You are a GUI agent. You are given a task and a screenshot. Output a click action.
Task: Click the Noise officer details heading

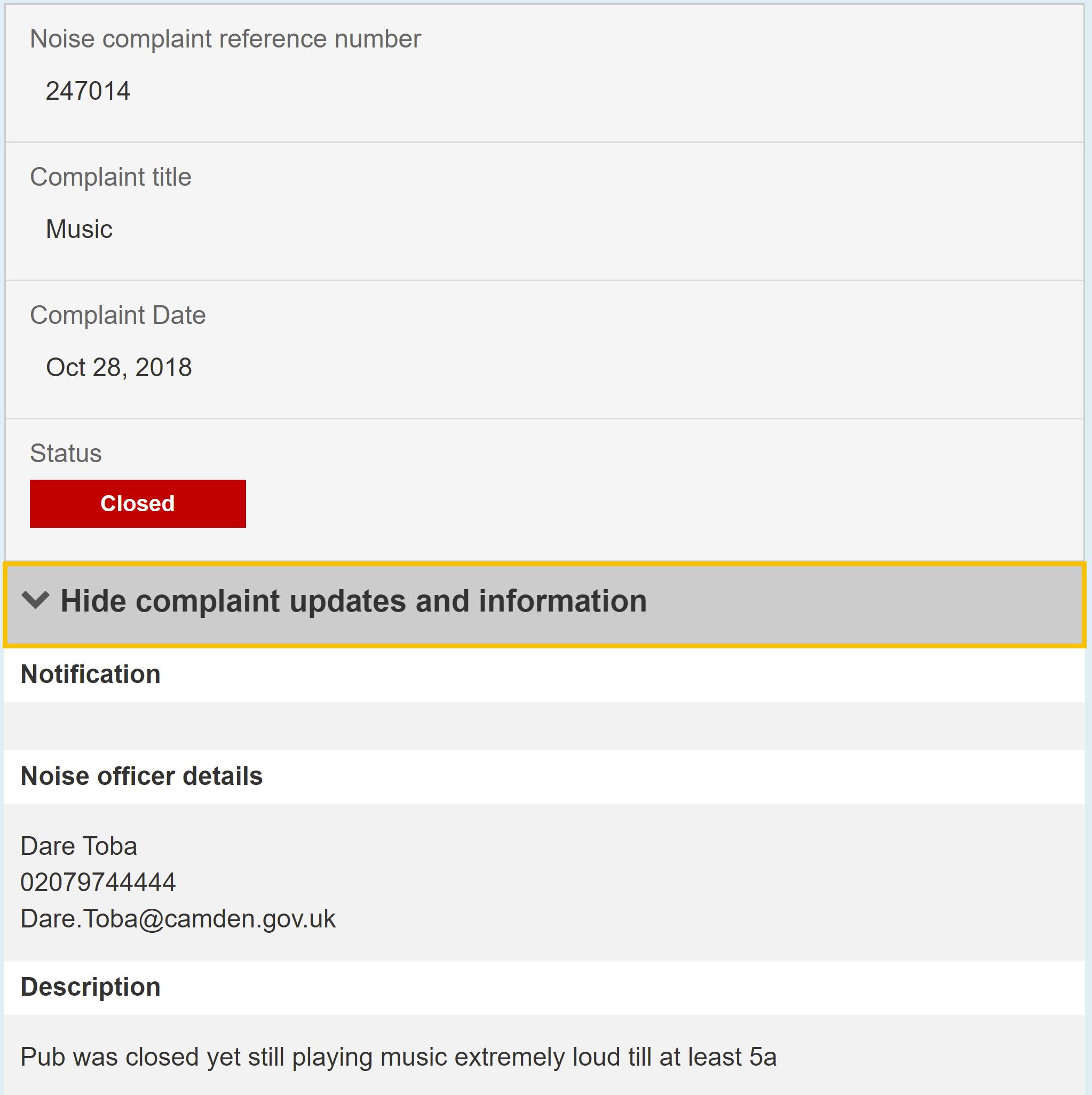coord(142,776)
